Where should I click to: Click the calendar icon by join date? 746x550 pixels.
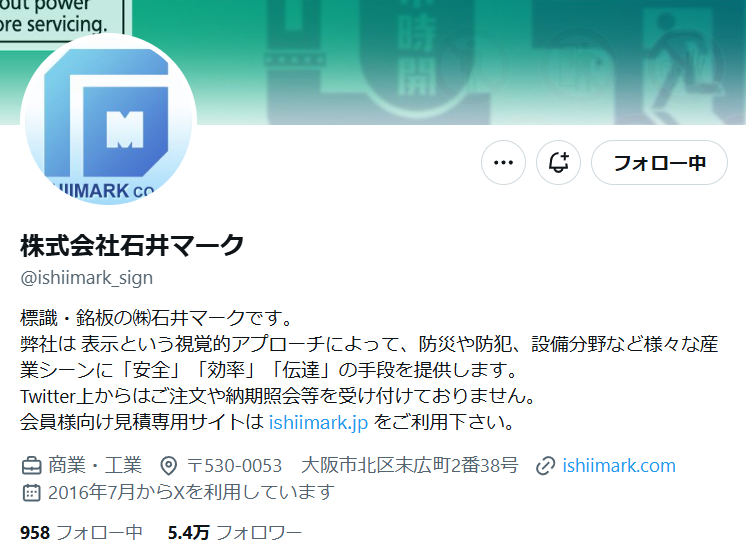click(x=31, y=492)
